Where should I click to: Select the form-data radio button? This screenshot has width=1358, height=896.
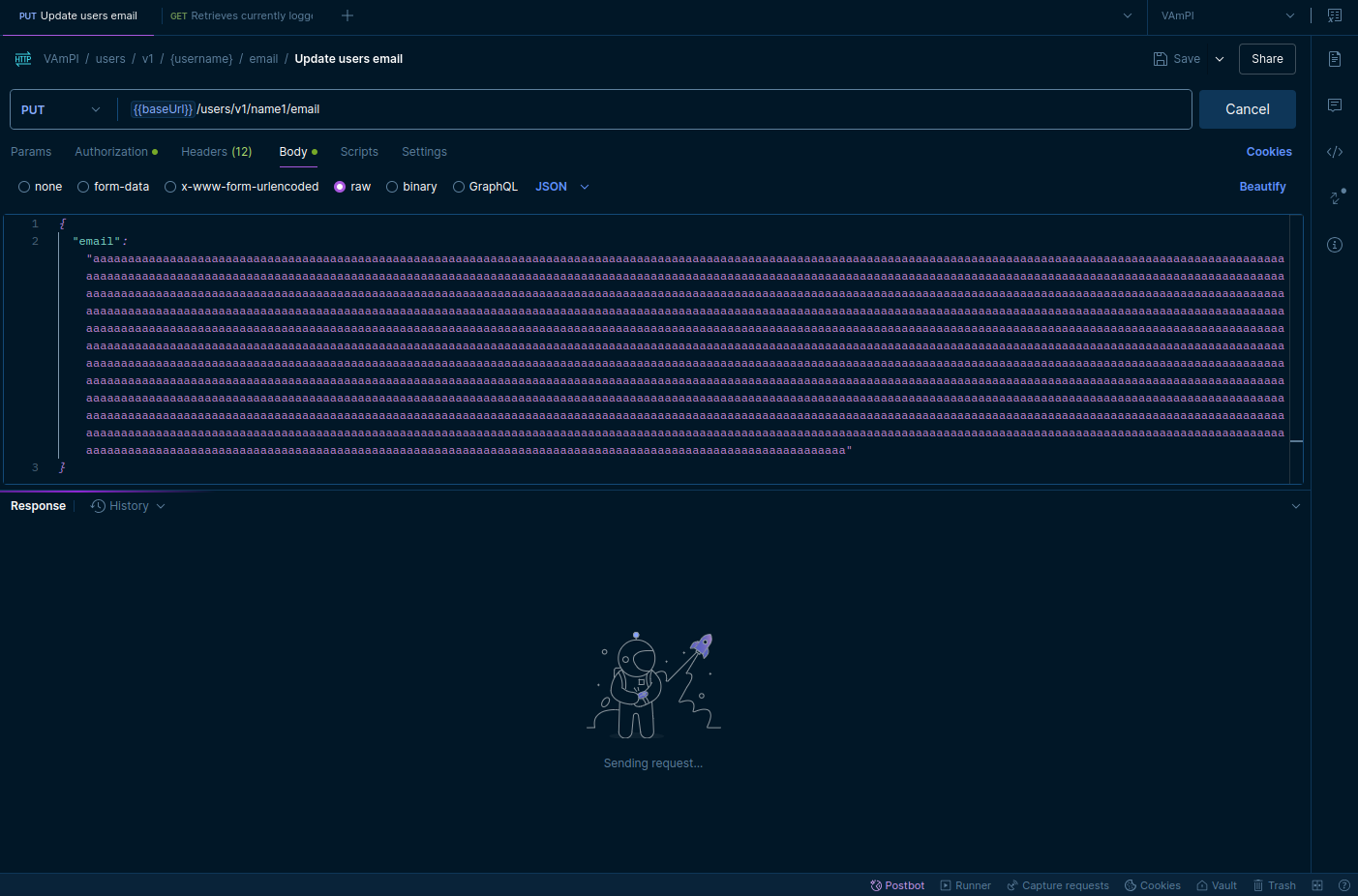(x=84, y=187)
